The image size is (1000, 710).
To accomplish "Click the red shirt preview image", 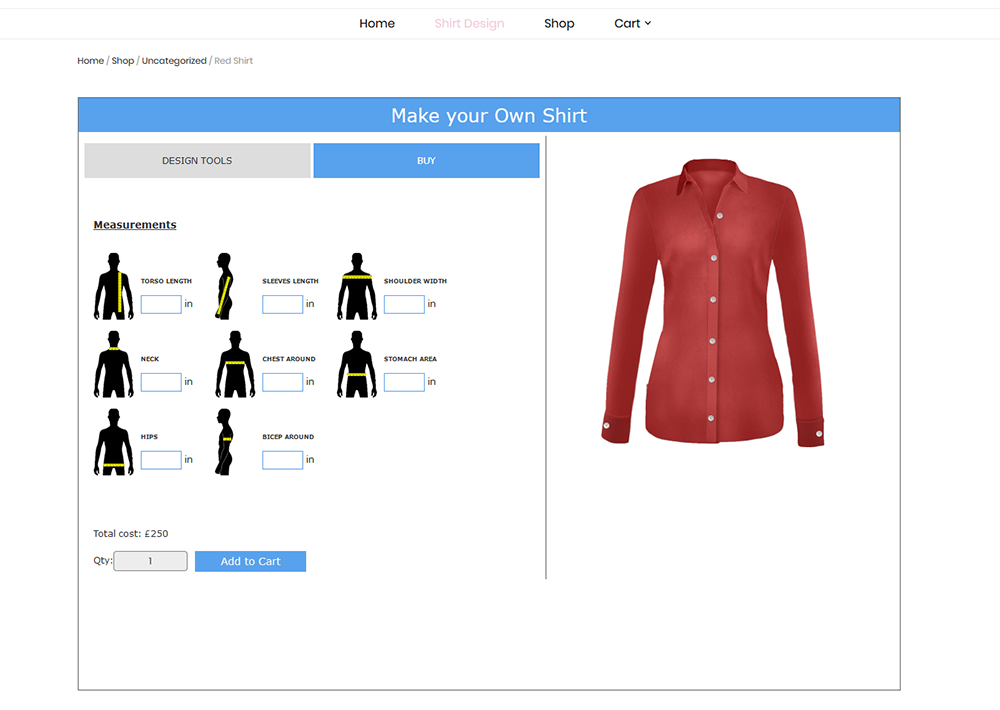I will (x=712, y=302).
